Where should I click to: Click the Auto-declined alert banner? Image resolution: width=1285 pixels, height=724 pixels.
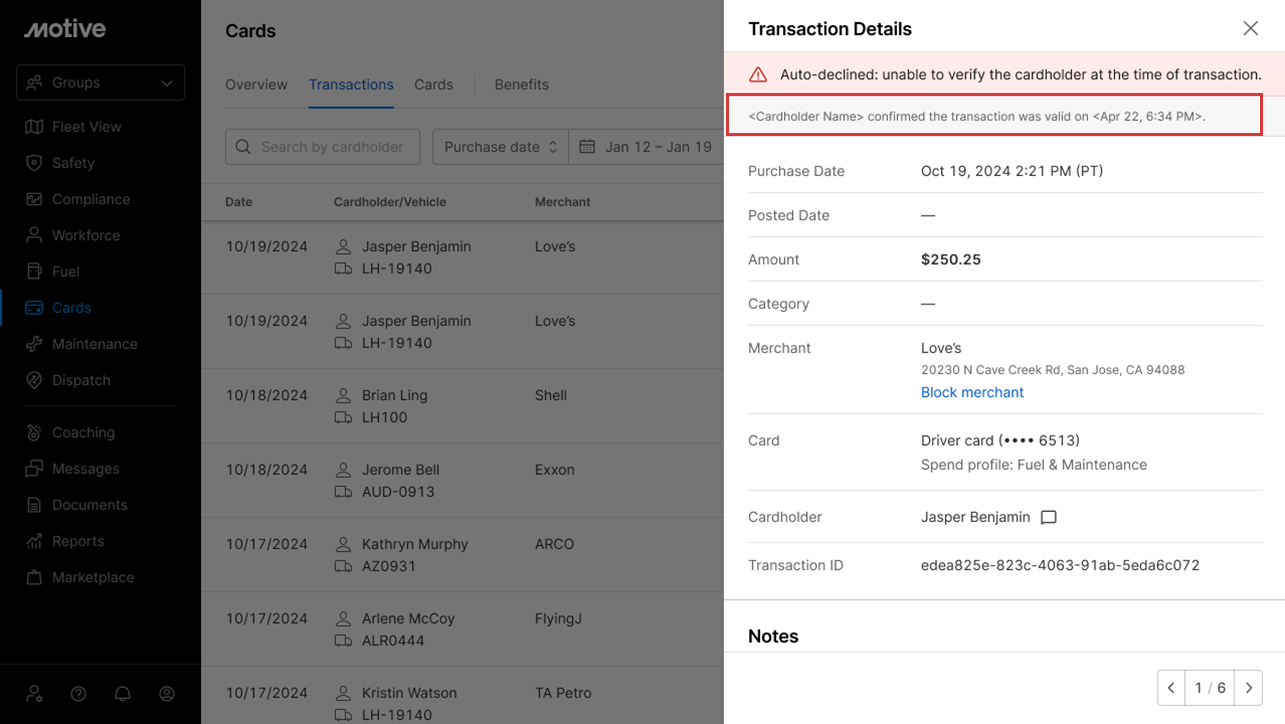click(x=1004, y=74)
